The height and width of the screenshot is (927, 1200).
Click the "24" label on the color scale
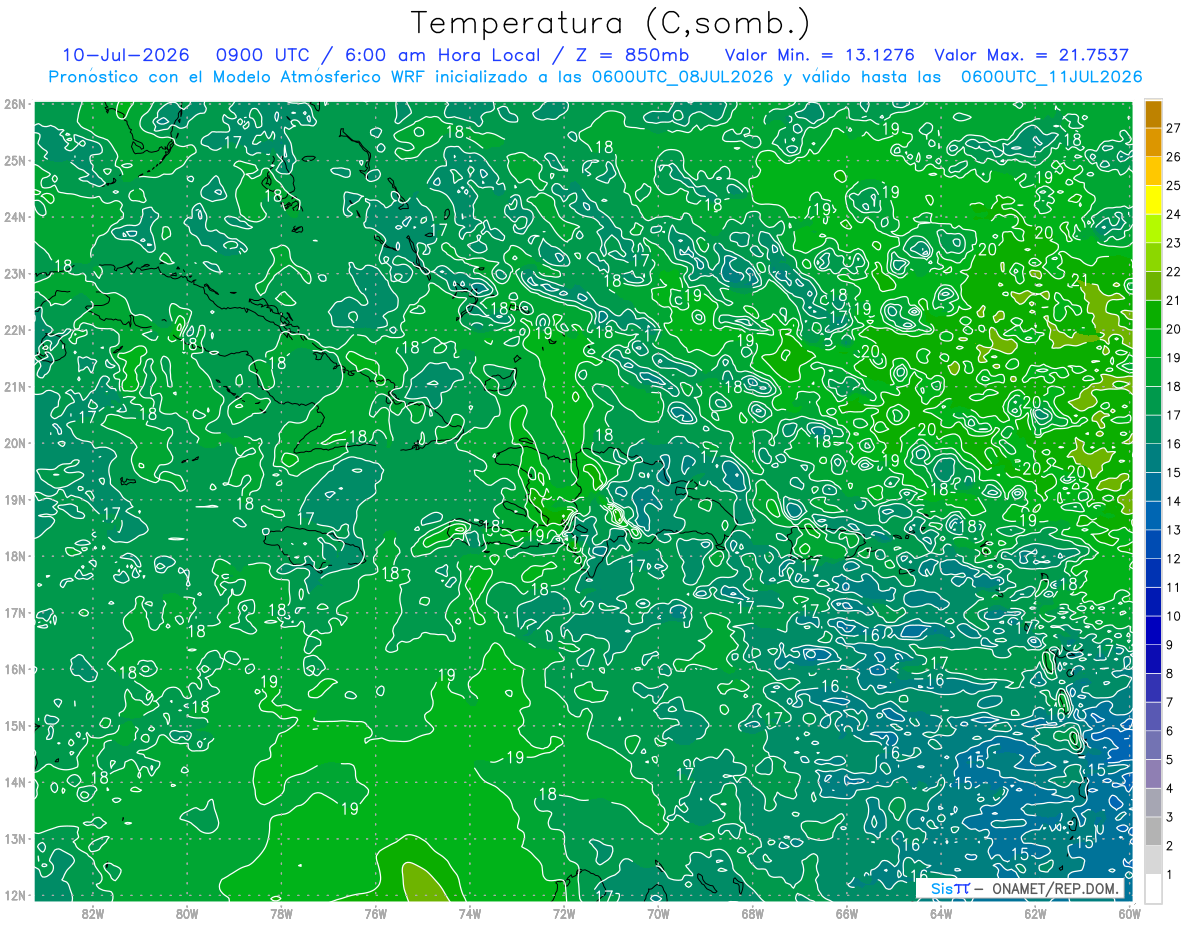tap(1173, 214)
